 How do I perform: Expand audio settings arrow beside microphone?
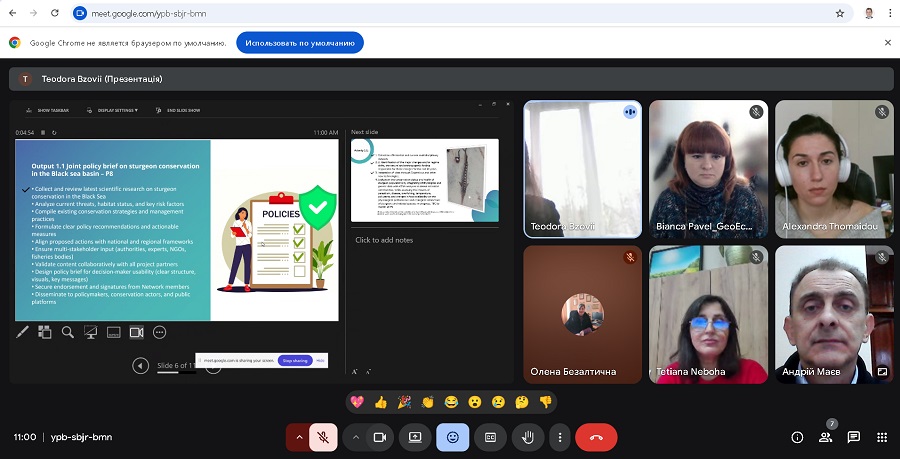click(x=298, y=437)
